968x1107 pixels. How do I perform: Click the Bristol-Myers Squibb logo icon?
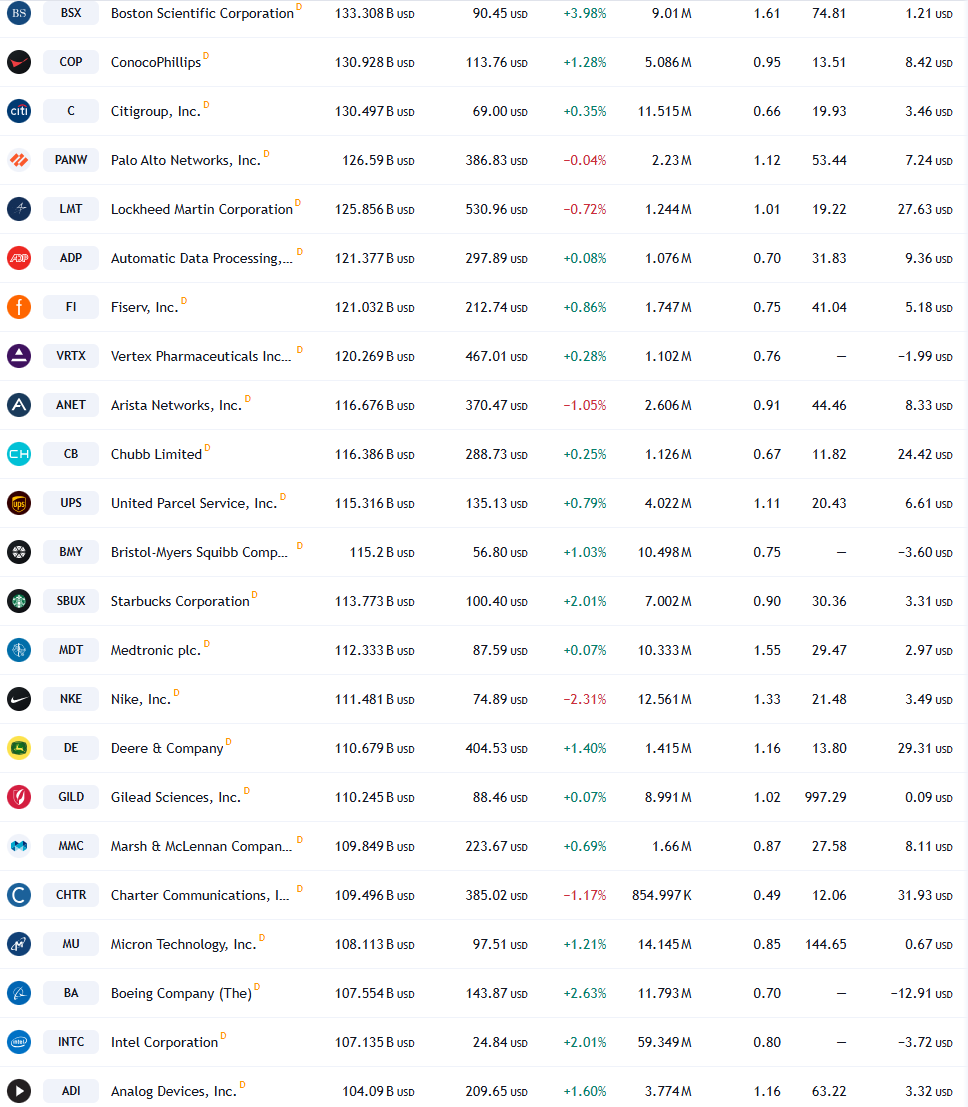19,552
